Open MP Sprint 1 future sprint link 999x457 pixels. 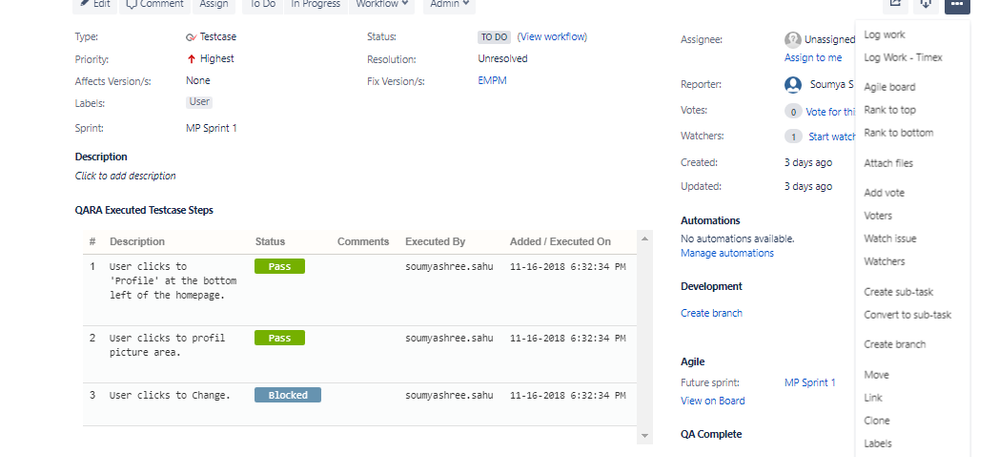[810, 382]
